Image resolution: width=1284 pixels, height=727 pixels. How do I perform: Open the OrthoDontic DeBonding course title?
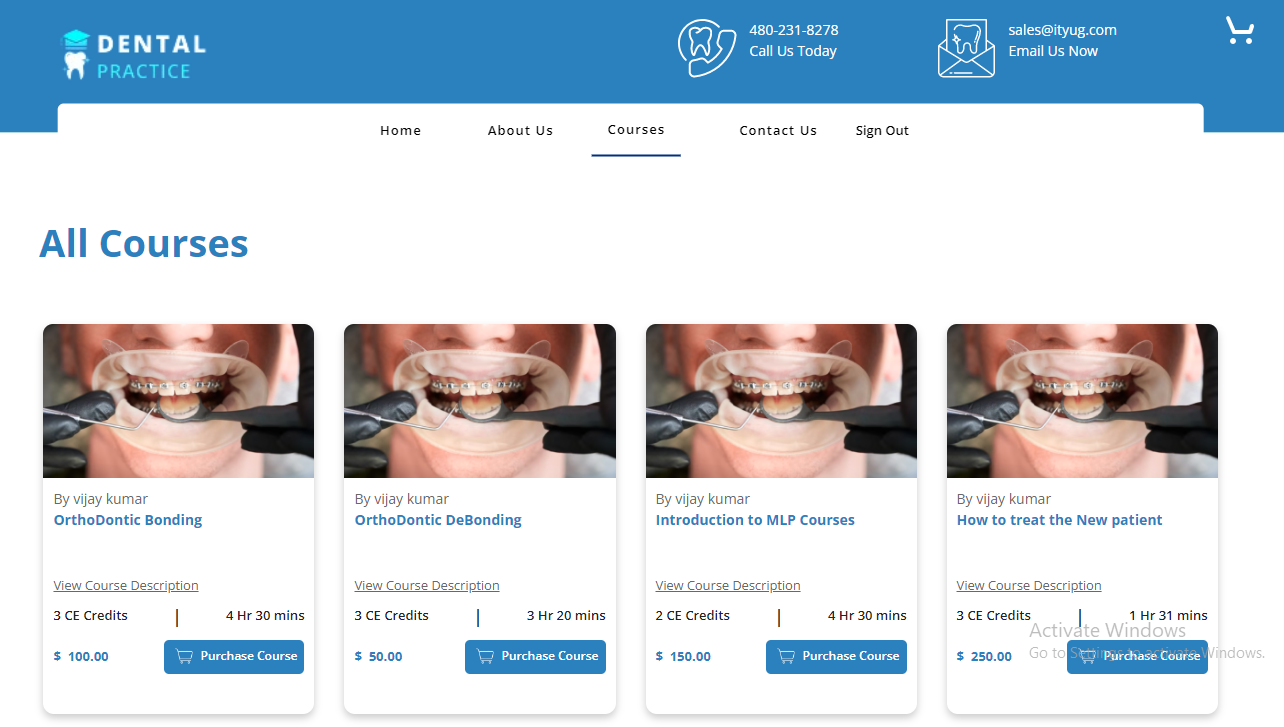(438, 520)
